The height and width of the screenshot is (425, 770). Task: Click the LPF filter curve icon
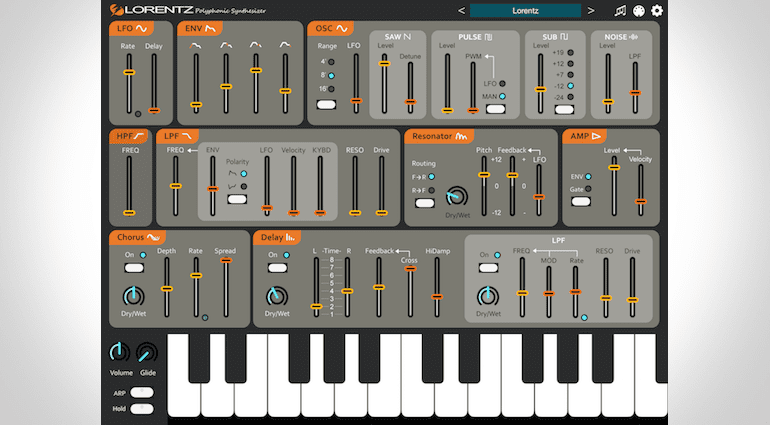[x=187, y=136]
